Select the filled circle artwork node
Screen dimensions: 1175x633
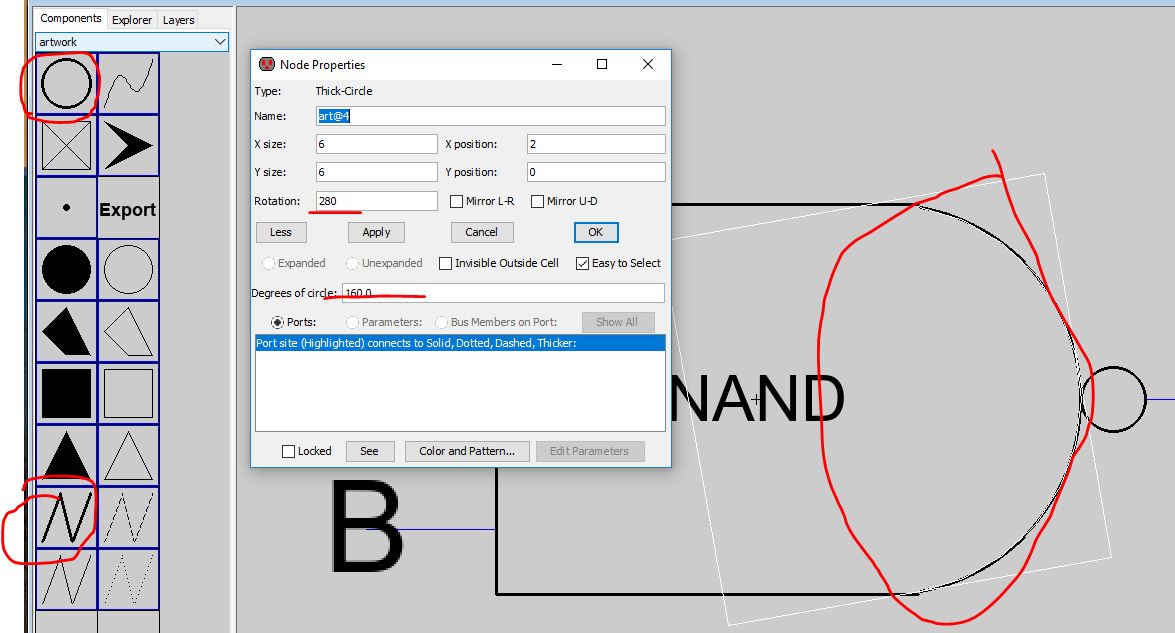[x=66, y=270]
